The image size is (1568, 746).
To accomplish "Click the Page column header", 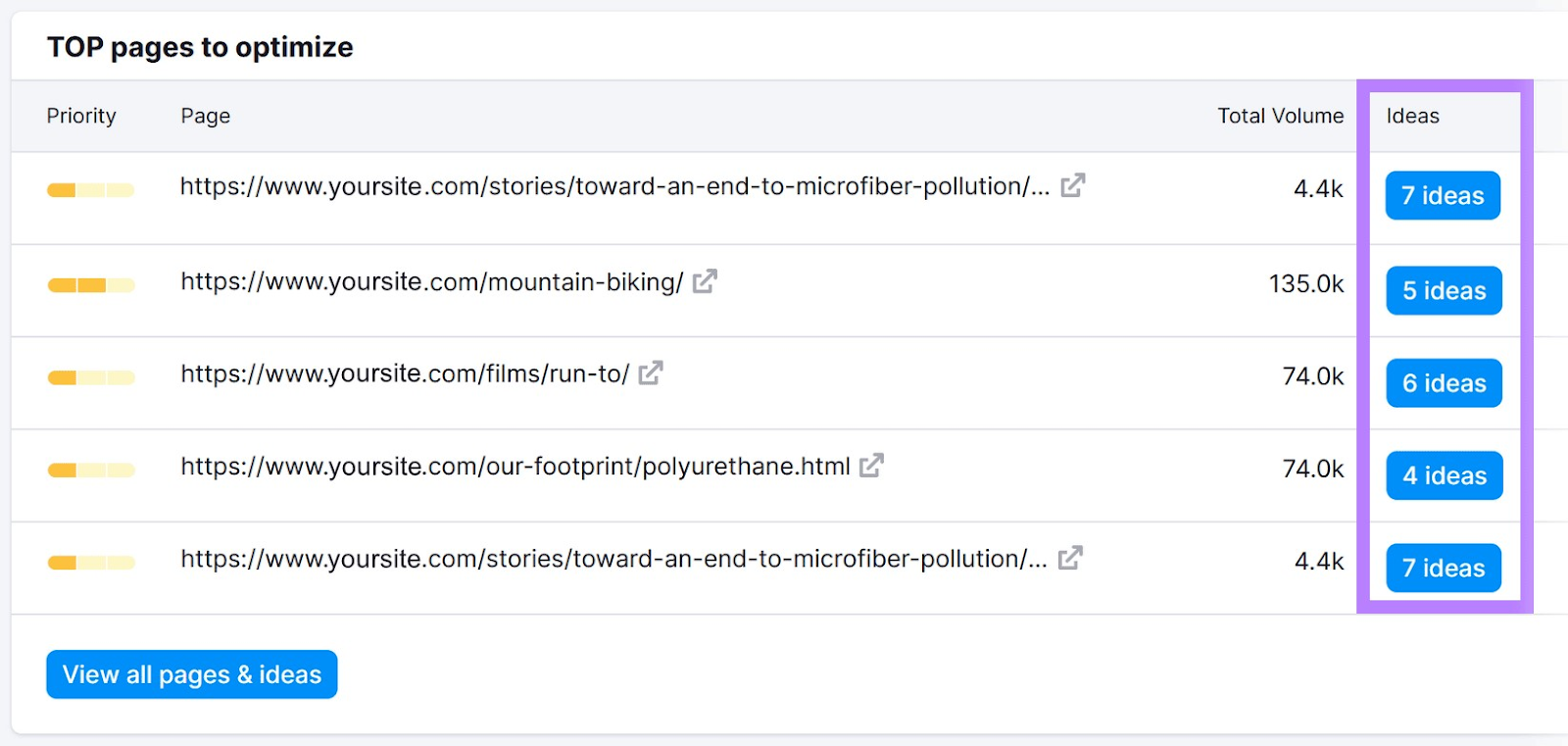I will (206, 116).
